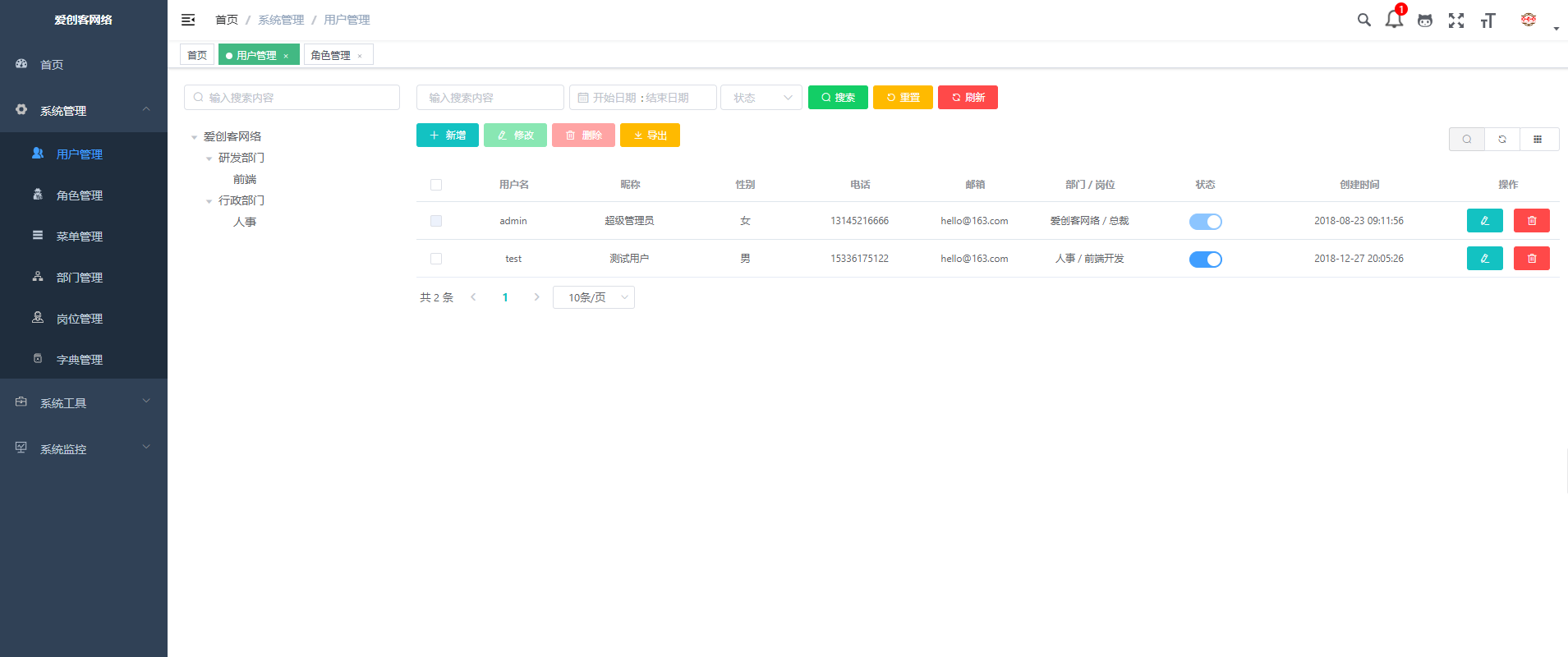1568x657 pixels.
Task: Open 首页 in sidebar
Action: tap(84, 64)
